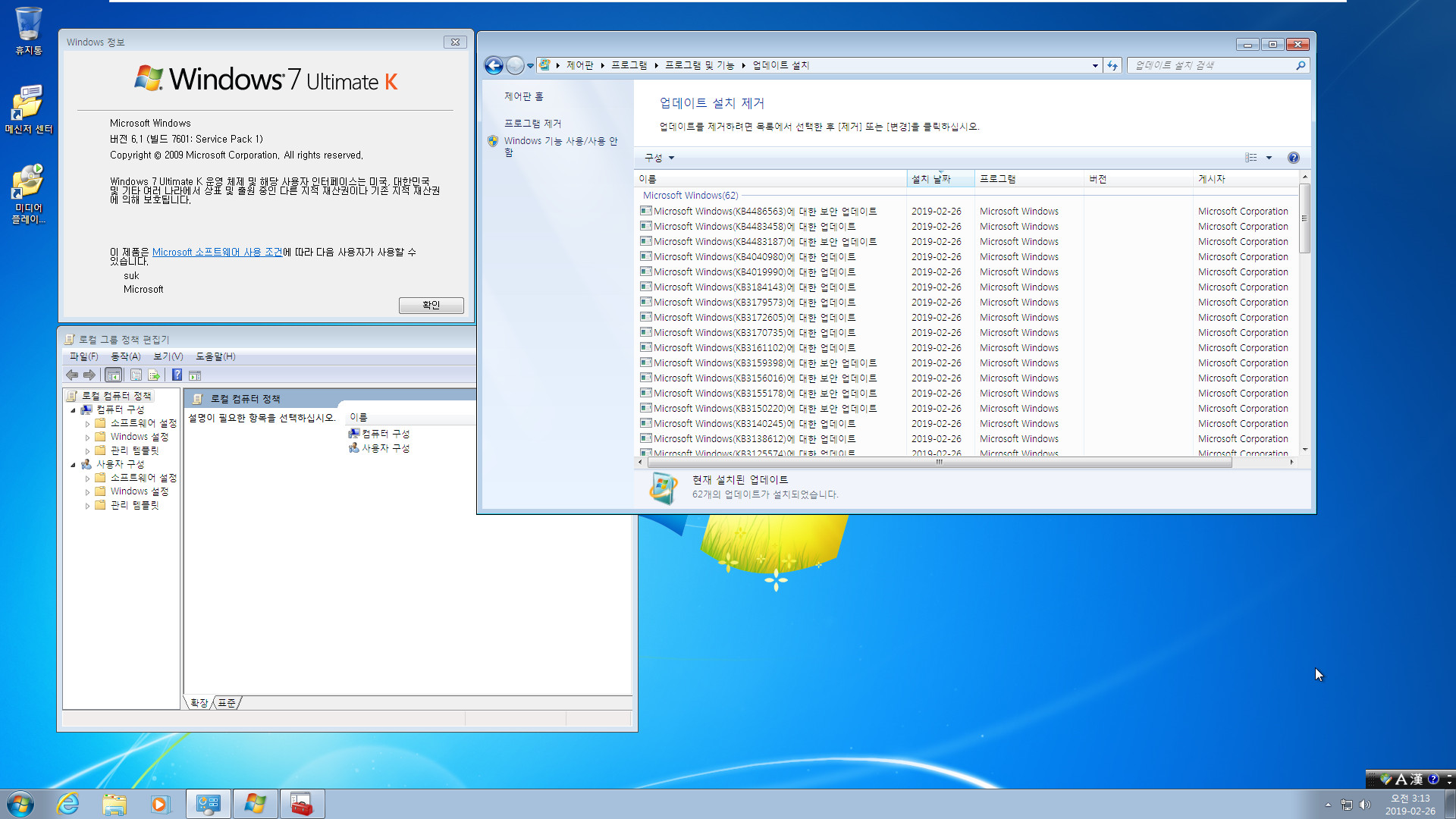The width and height of the screenshot is (1456, 819).
Task: Collapse the Microsoft Windows(62) group header
Action: click(690, 196)
